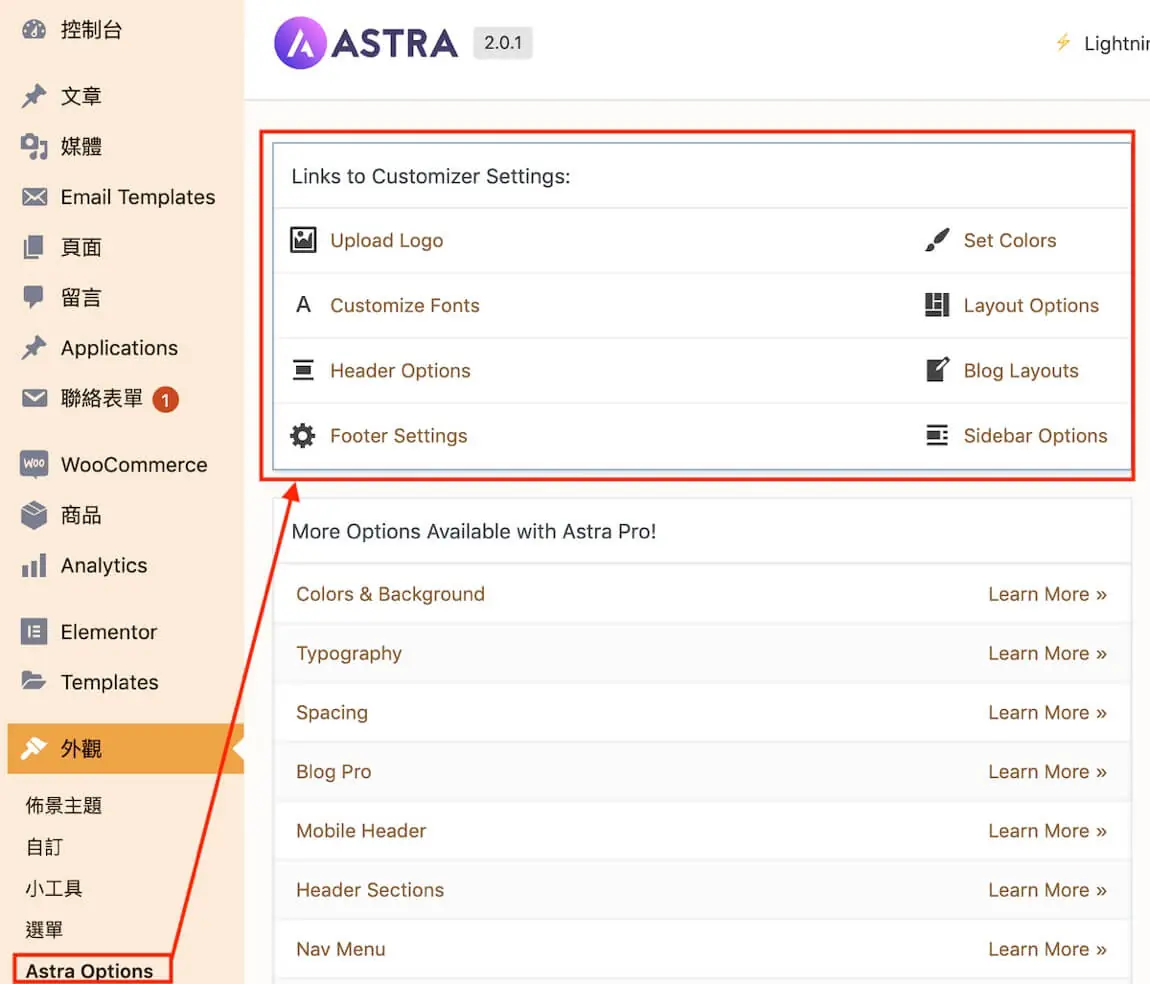Click the paintbrush icon beside 外觀
Screen dimensions: 1150x984
coord(34,748)
